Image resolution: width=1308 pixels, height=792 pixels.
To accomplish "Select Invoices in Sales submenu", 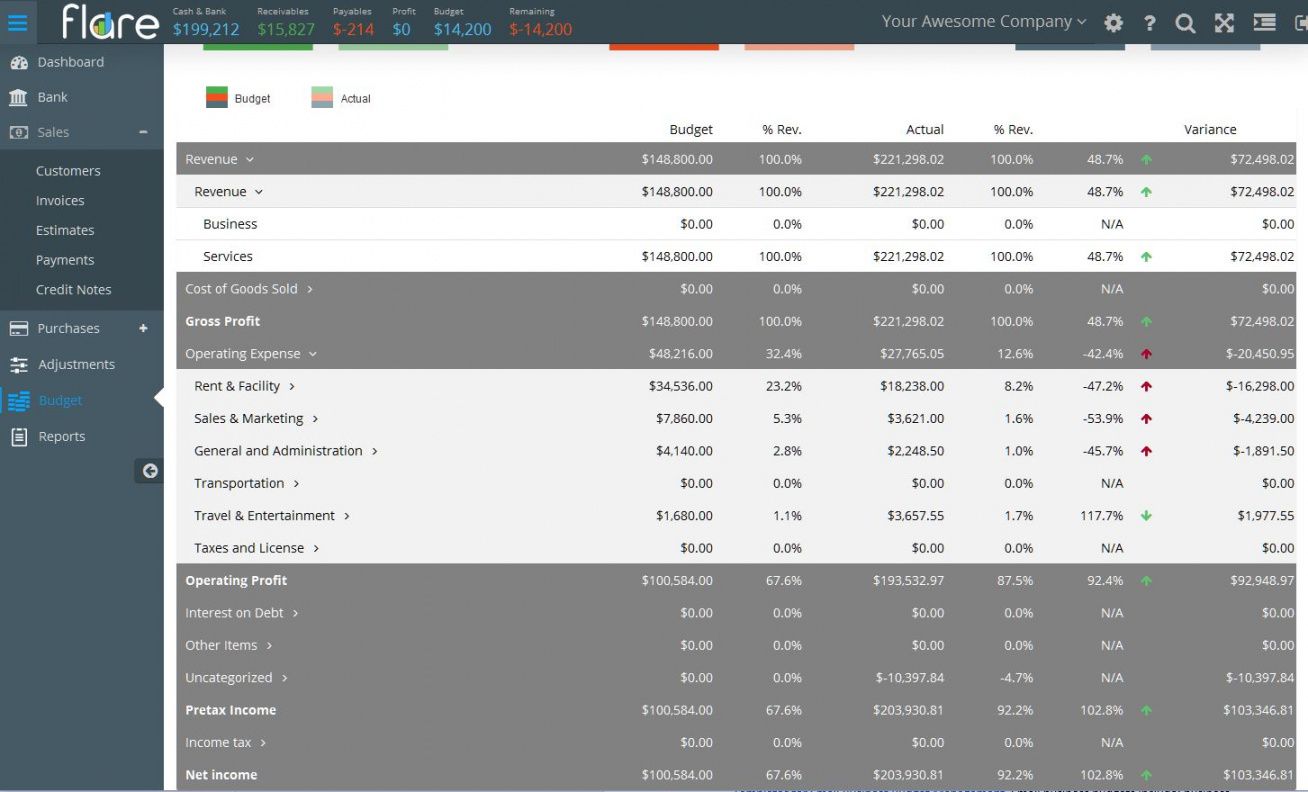I will (60, 201).
